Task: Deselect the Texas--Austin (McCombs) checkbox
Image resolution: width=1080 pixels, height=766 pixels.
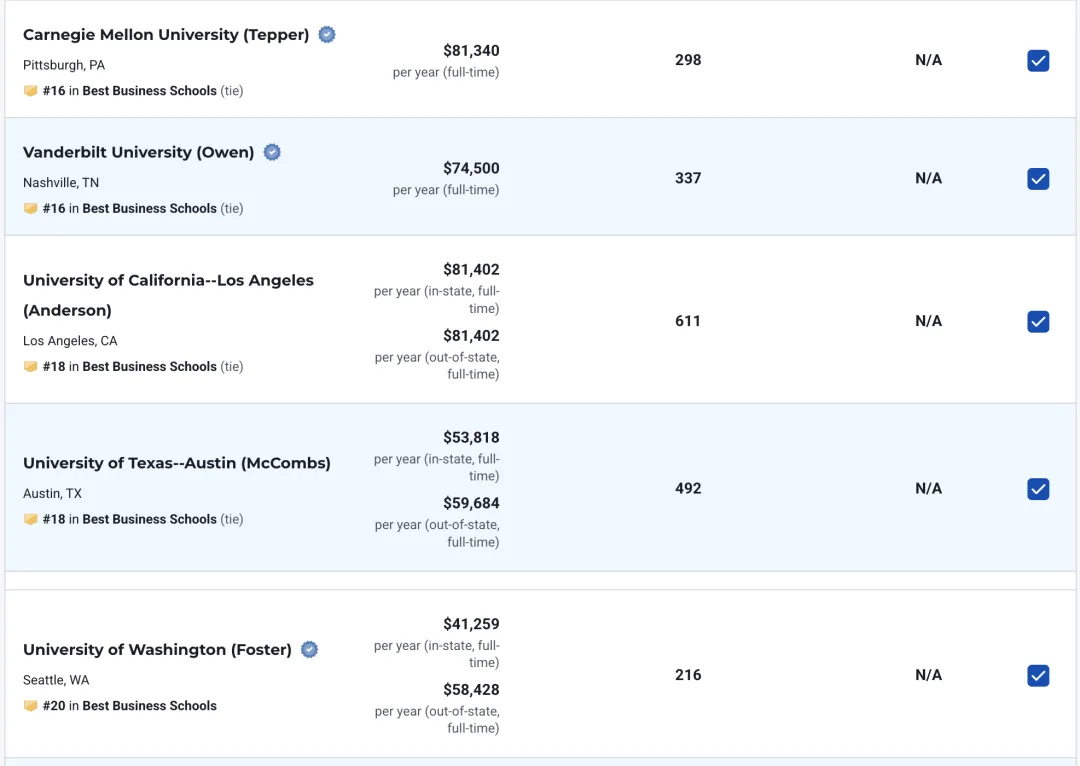Action: click(1038, 489)
